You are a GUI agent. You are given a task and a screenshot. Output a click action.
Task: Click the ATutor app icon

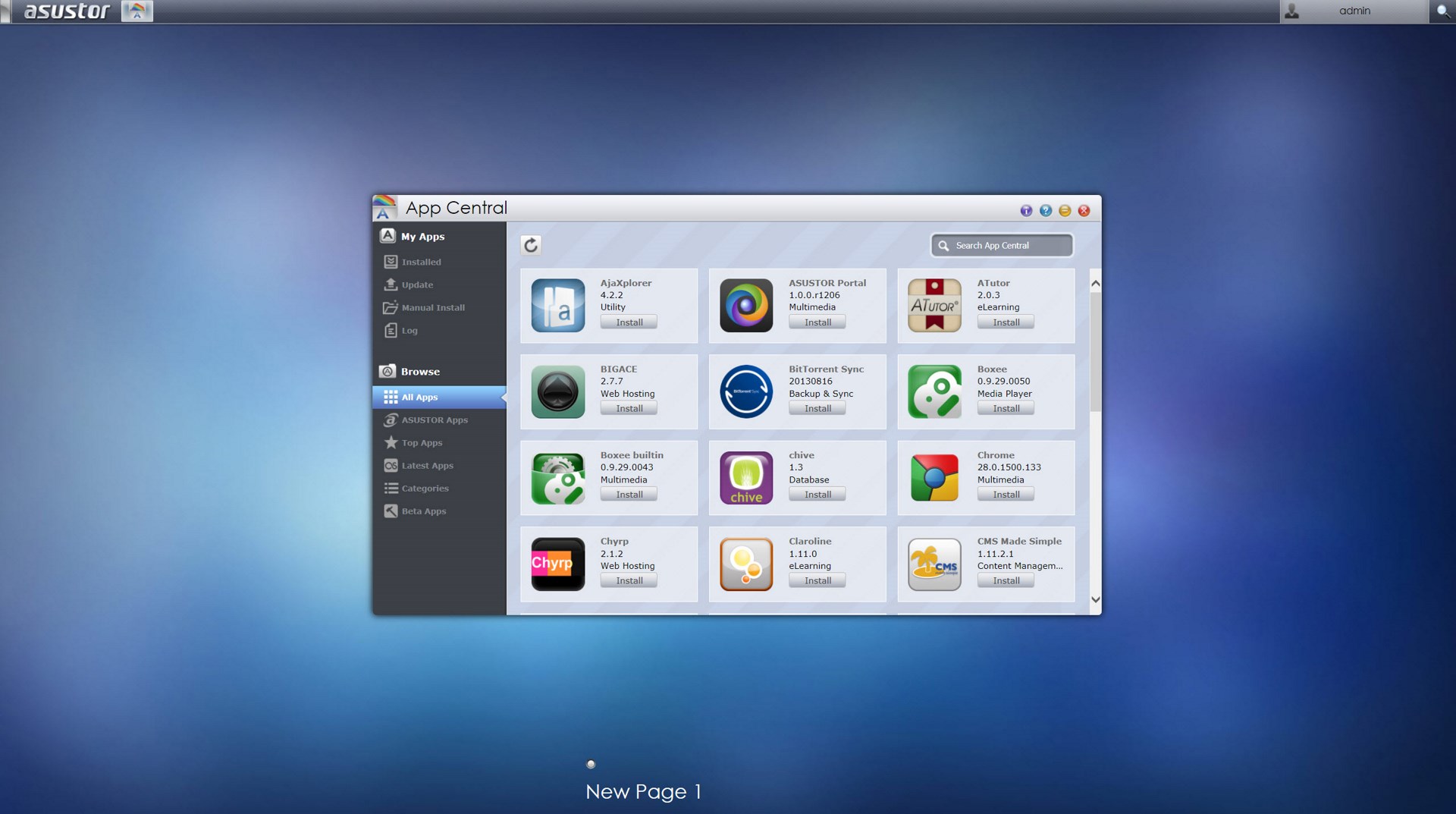934,306
